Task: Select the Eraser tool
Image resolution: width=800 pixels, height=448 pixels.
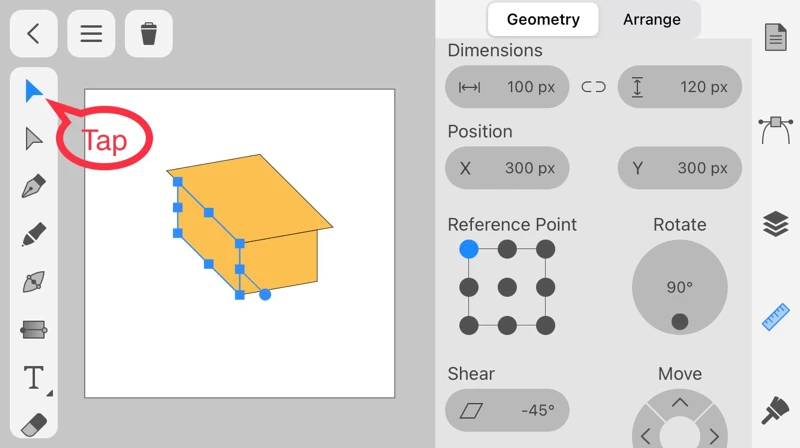Action: point(34,424)
